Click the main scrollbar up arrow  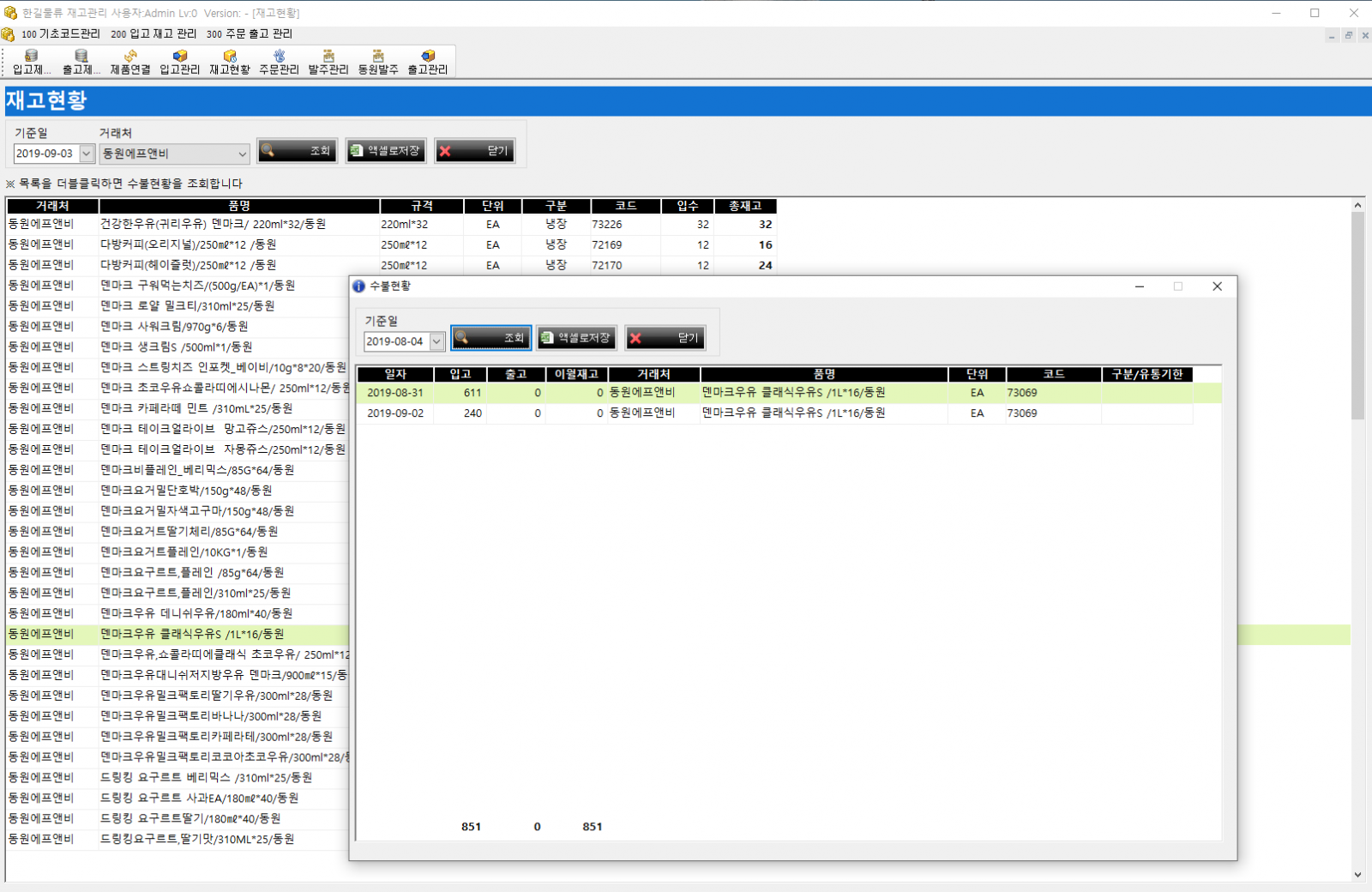(1357, 205)
